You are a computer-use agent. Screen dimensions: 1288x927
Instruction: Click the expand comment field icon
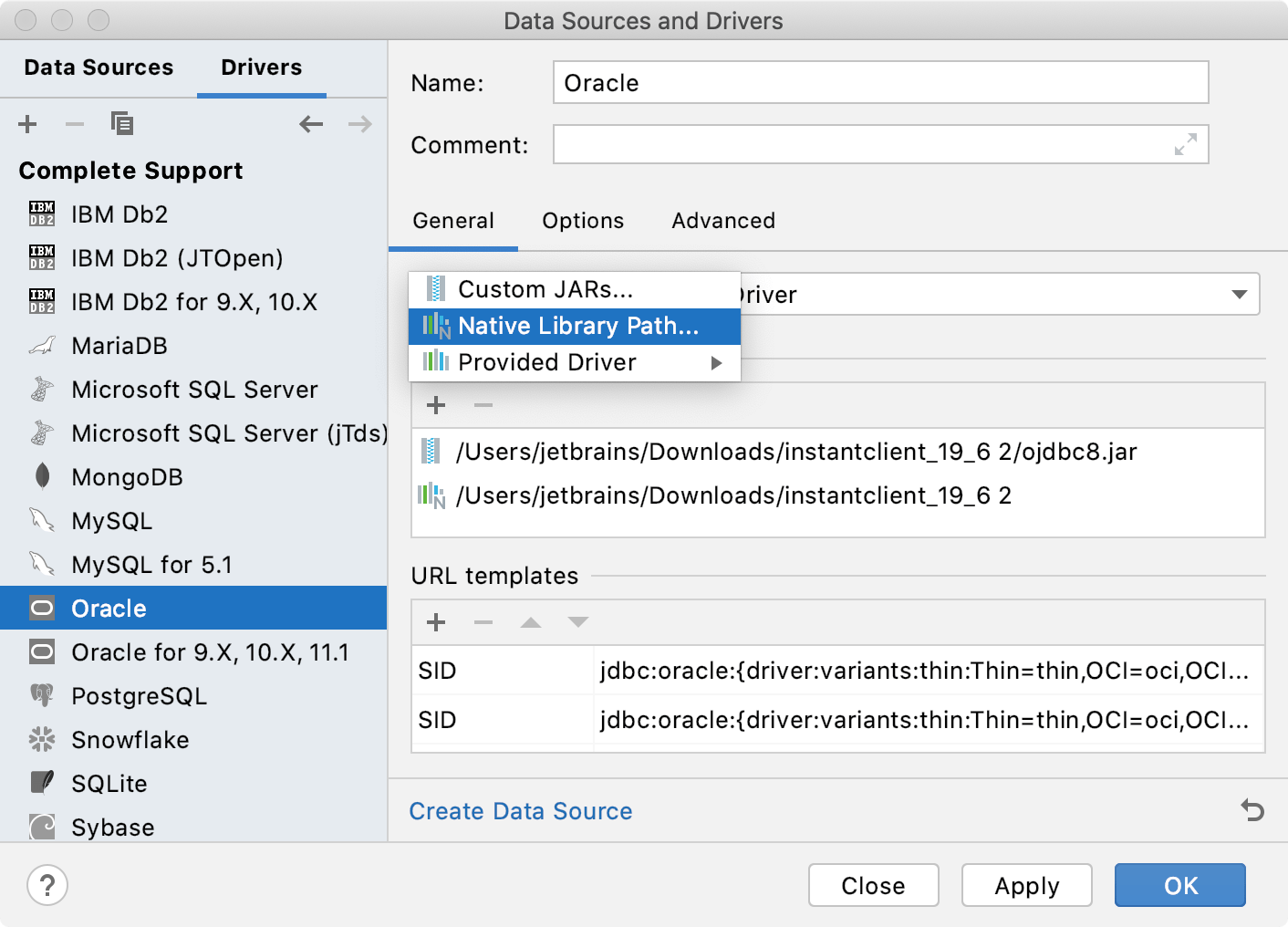(1185, 144)
